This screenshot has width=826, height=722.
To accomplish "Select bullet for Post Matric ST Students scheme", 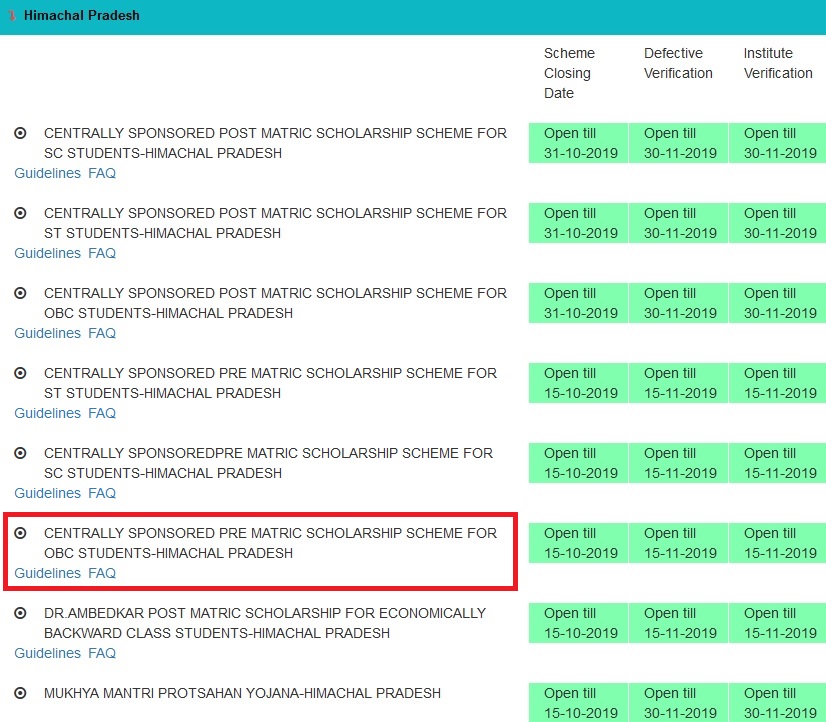I will [20, 213].
